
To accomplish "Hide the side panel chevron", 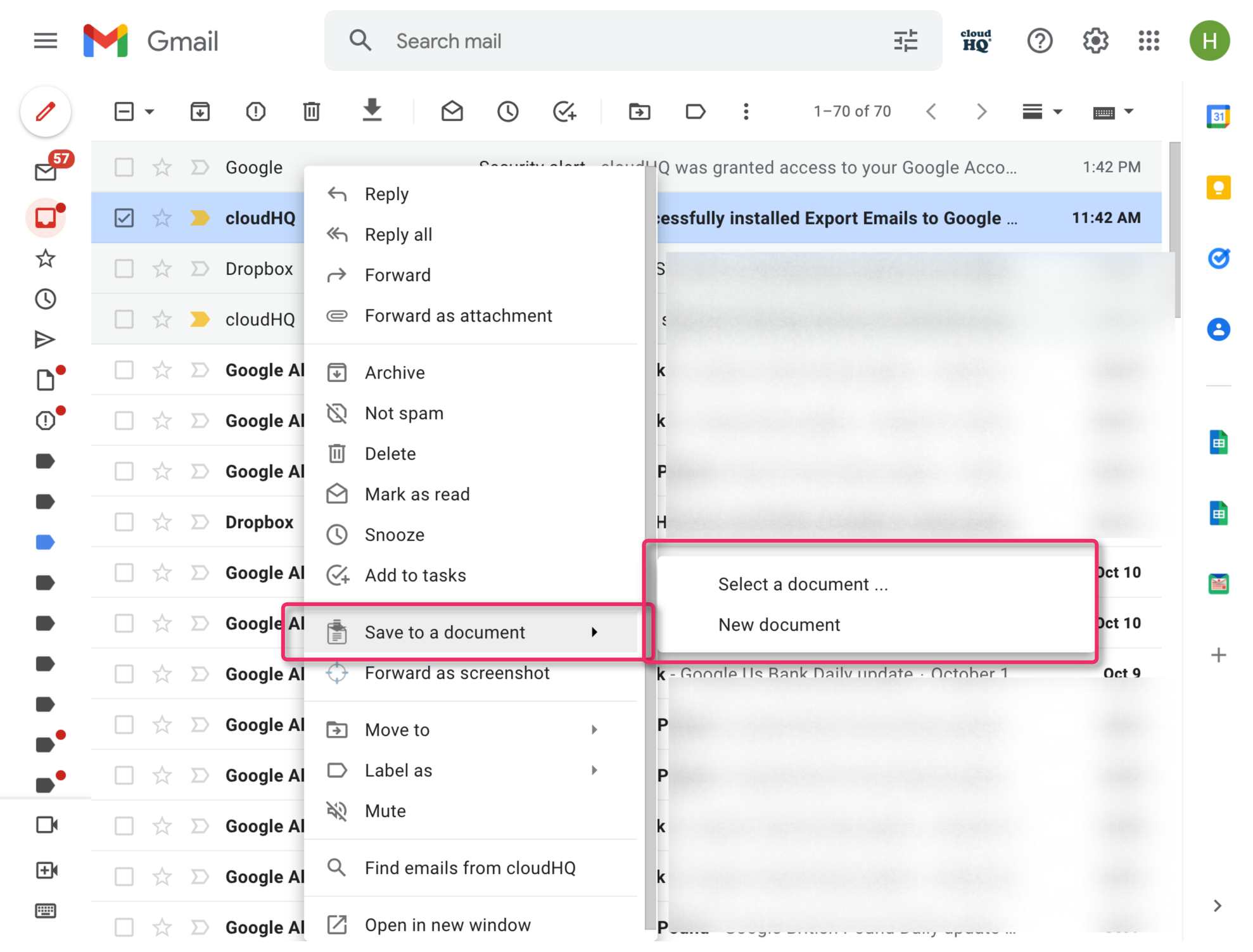I will point(1217,906).
